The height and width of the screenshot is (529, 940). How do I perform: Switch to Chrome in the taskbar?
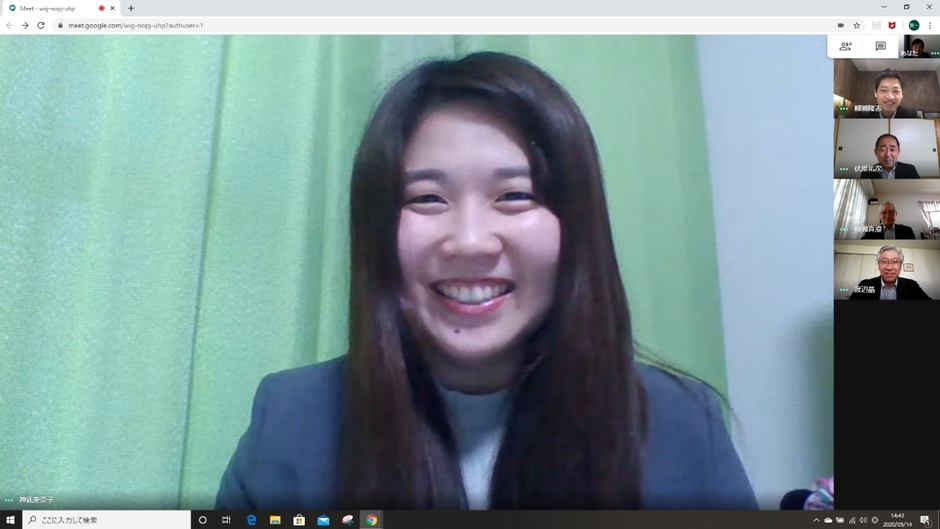tap(372, 520)
